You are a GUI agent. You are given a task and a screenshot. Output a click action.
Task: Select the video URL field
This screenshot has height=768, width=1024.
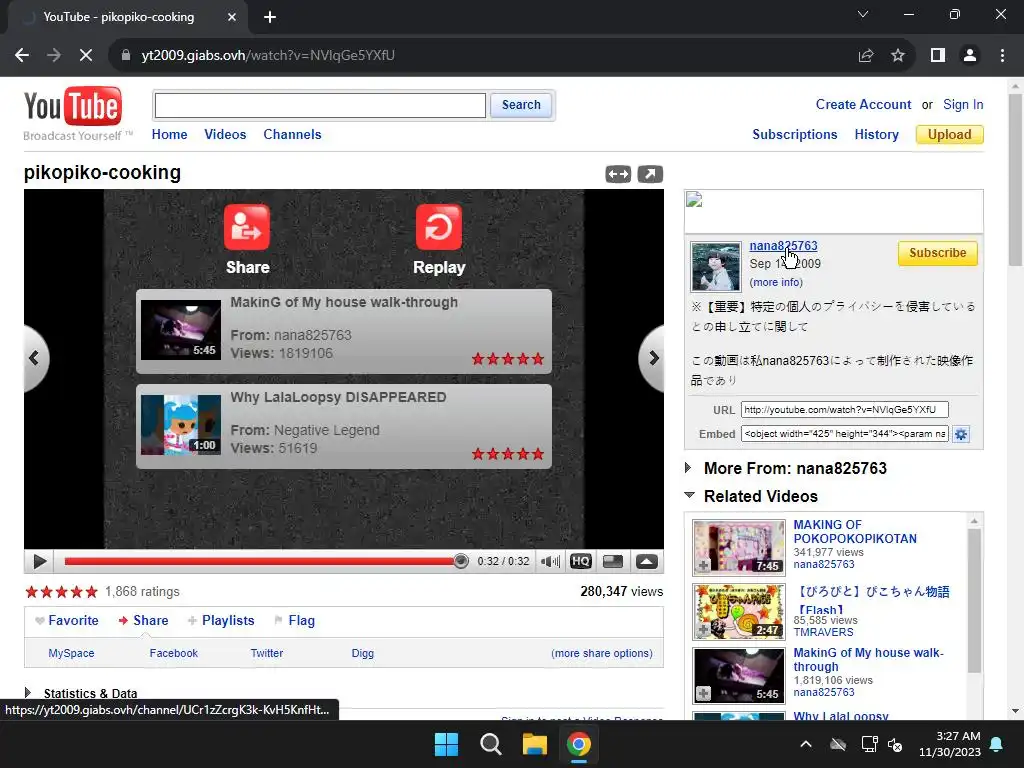[x=844, y=409]
